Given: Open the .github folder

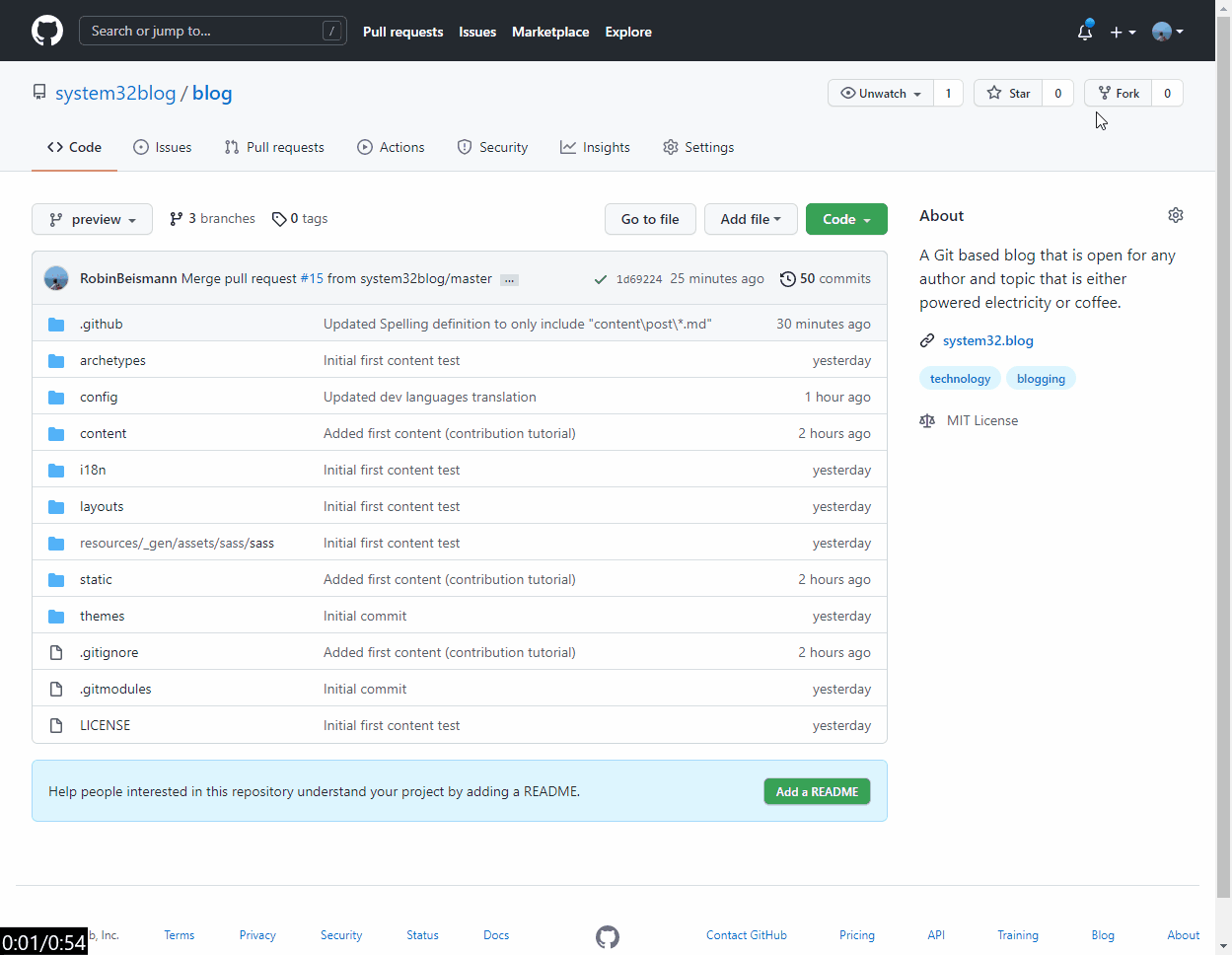Looking at the screenshot, I should [102, 324].
